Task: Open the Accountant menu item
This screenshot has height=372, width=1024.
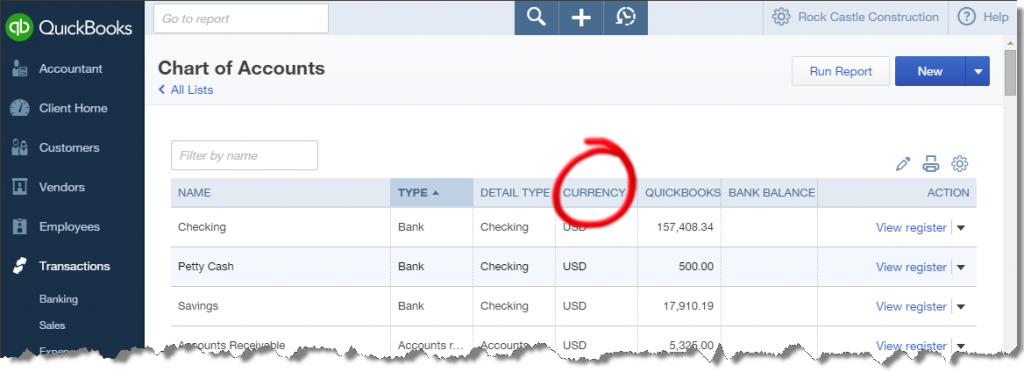Action: click(x=71, y=69)
